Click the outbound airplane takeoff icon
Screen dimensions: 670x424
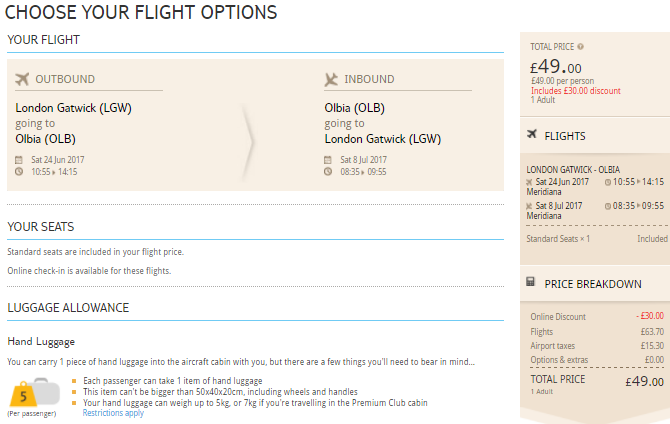(x=22, y=79)
